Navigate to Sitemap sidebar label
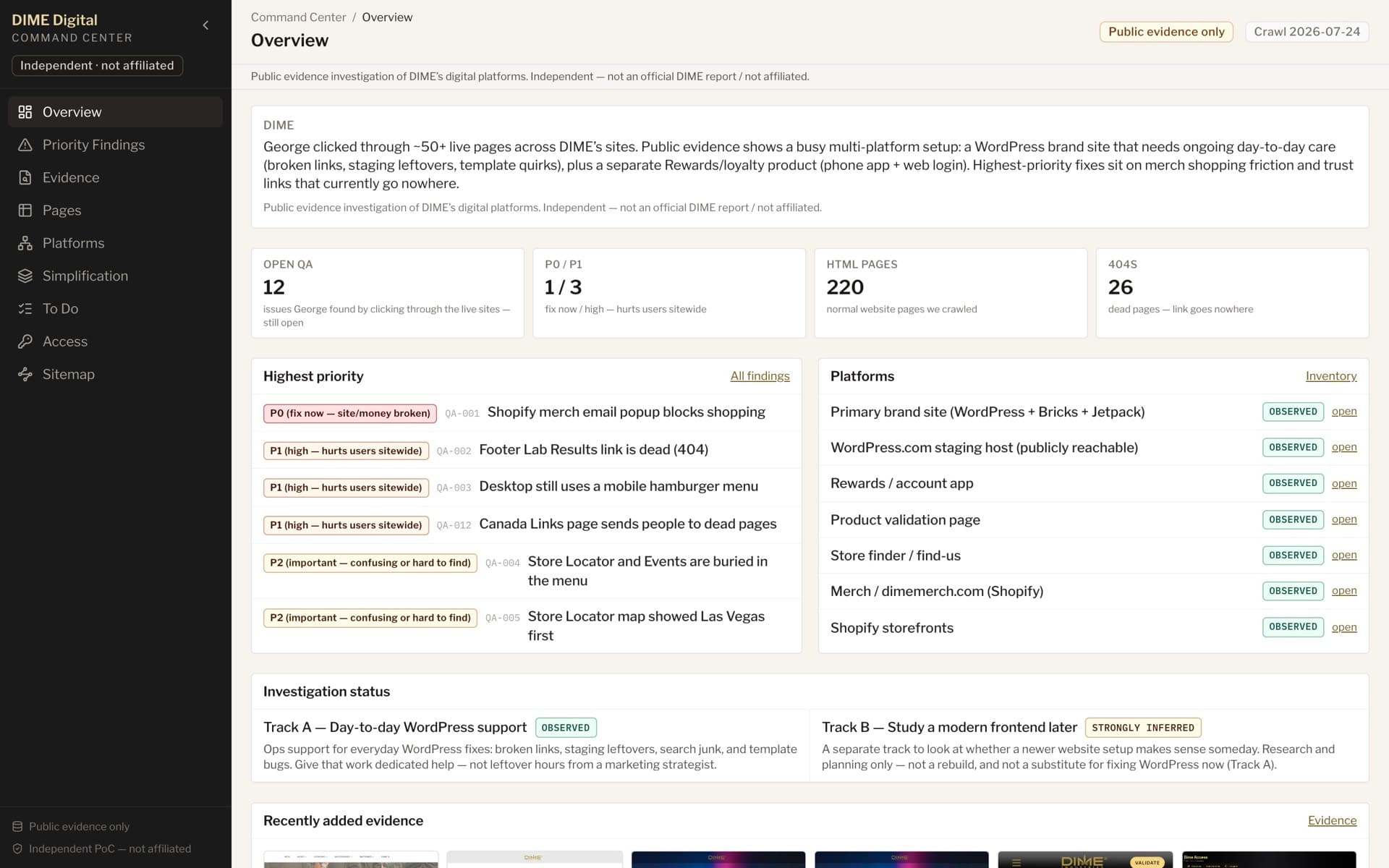Screen dimensions: 1389x868 pos(68,374)
